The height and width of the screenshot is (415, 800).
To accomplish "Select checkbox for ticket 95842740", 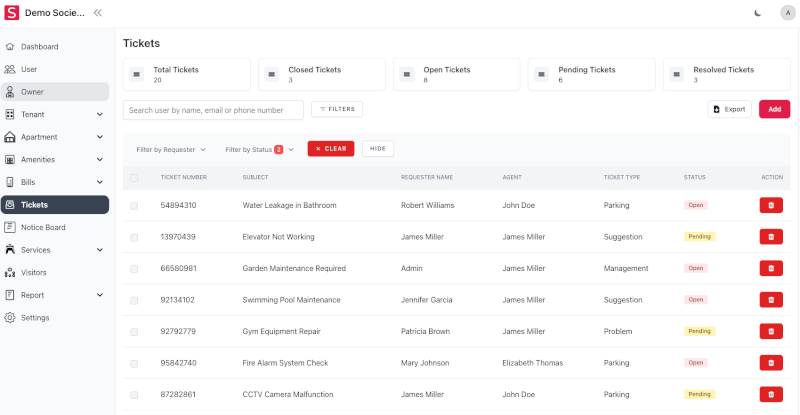I will tap(134, 363).
